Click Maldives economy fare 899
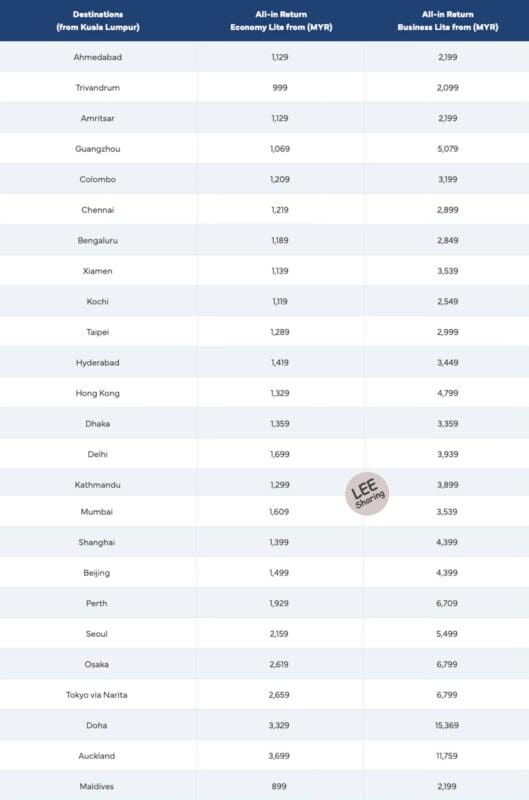Screen dimensions: 529x800 click(279, 787)
